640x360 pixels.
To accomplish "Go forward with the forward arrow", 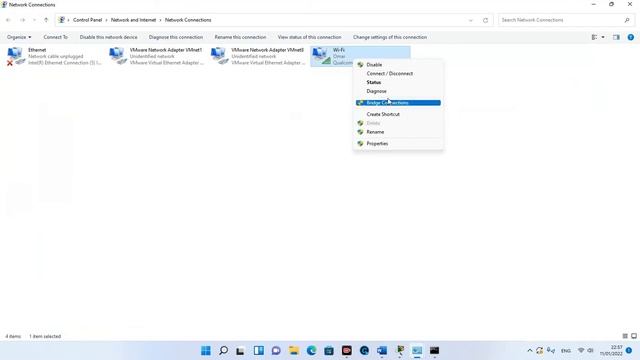I will click(22, 20).
